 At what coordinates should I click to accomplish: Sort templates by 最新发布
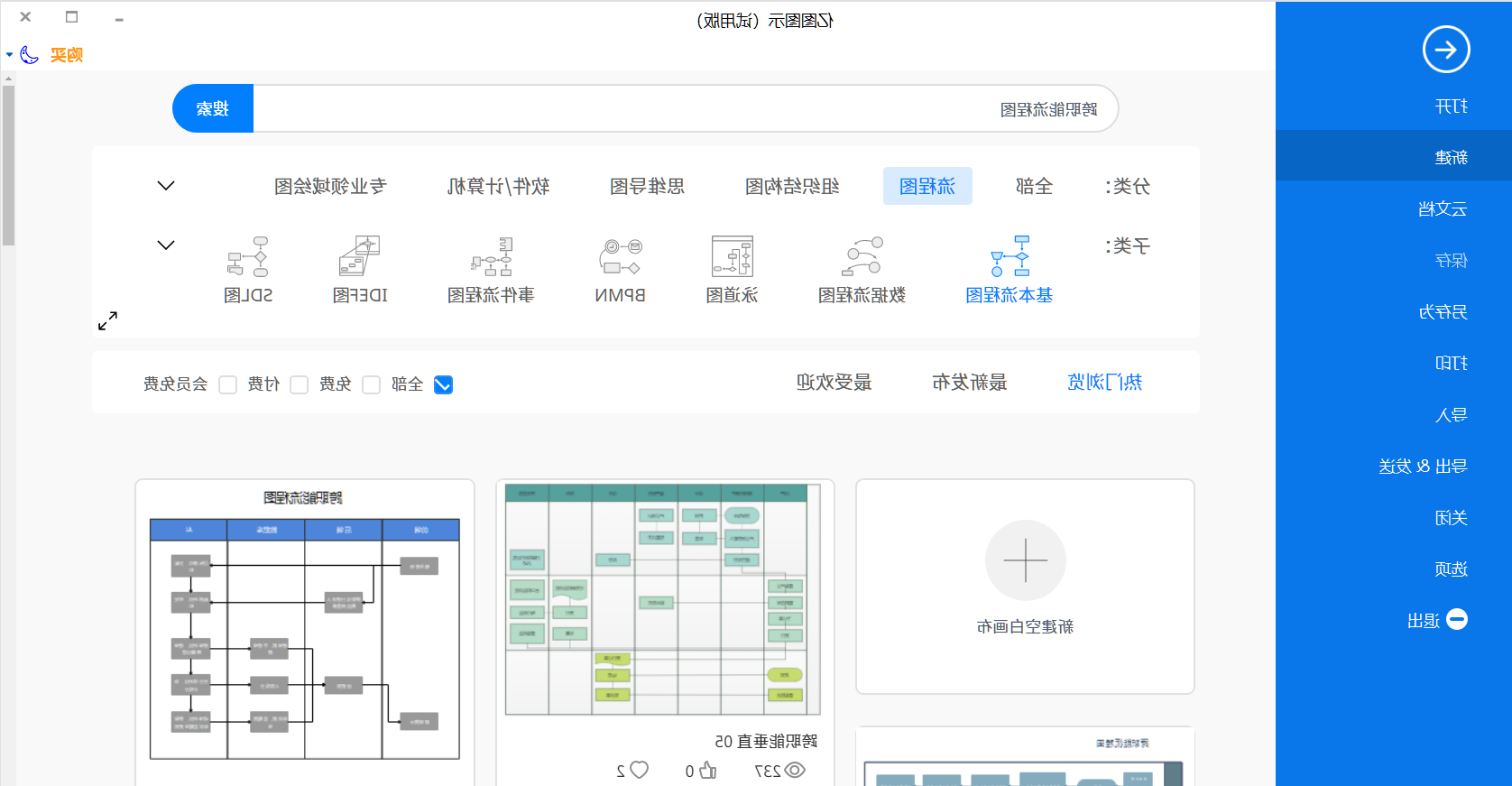tap(970, 382)
